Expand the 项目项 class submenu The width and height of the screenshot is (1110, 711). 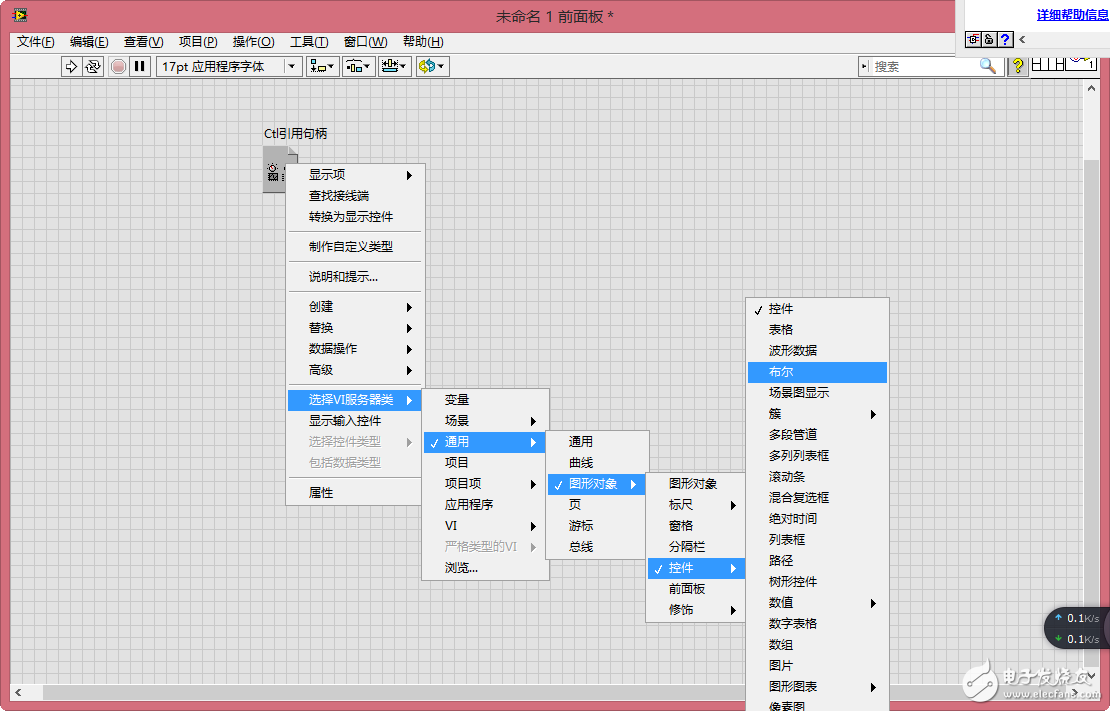[485, 484]
